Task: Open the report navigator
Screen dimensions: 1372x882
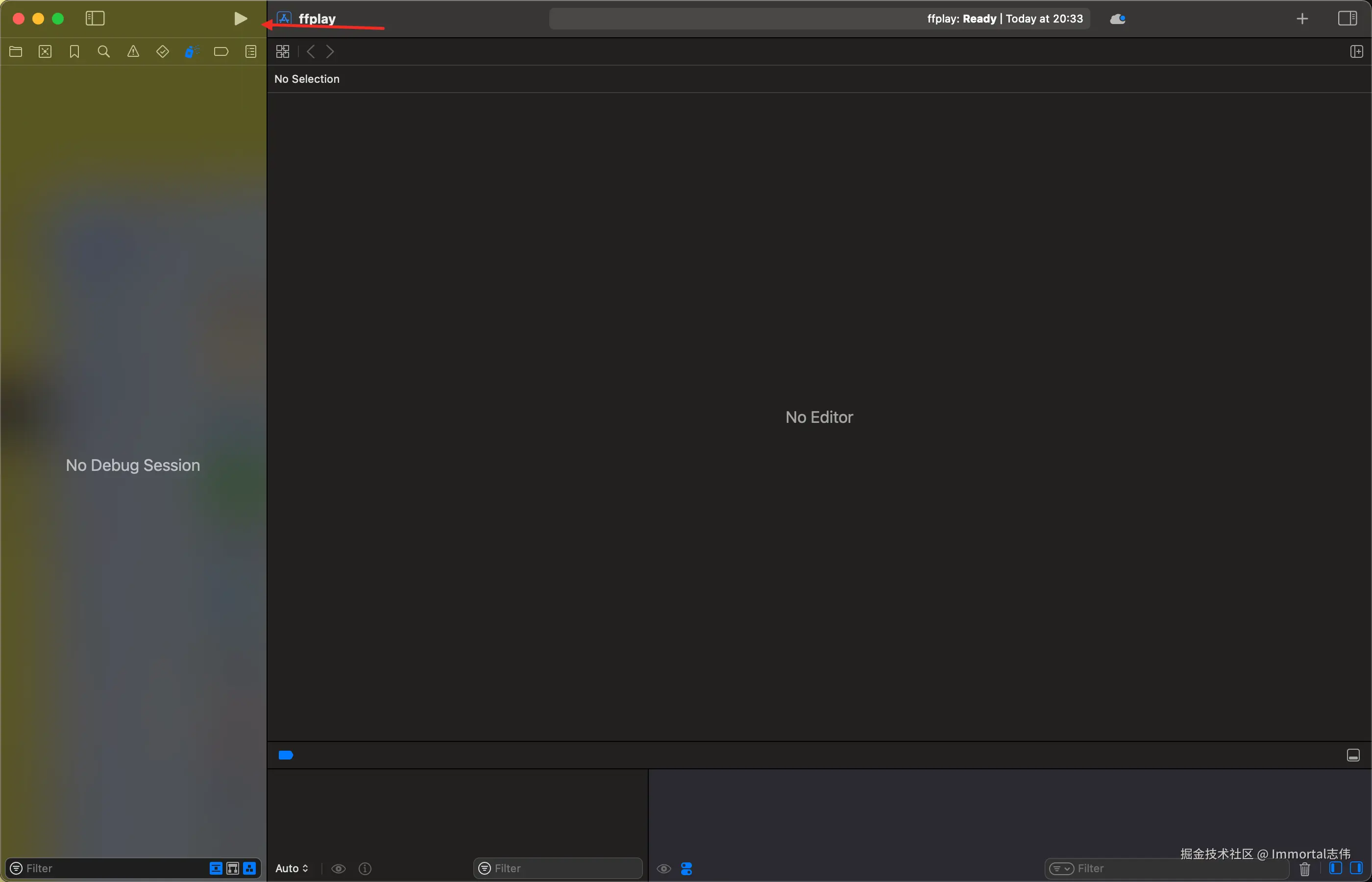Action: tap(251, 52)
